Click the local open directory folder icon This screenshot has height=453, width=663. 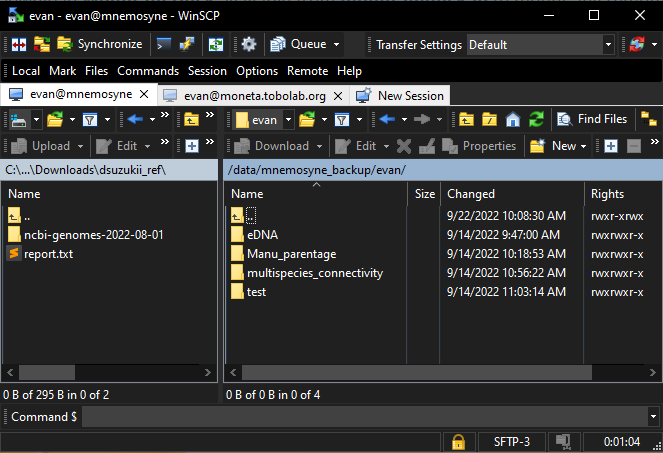pos(55,120)
